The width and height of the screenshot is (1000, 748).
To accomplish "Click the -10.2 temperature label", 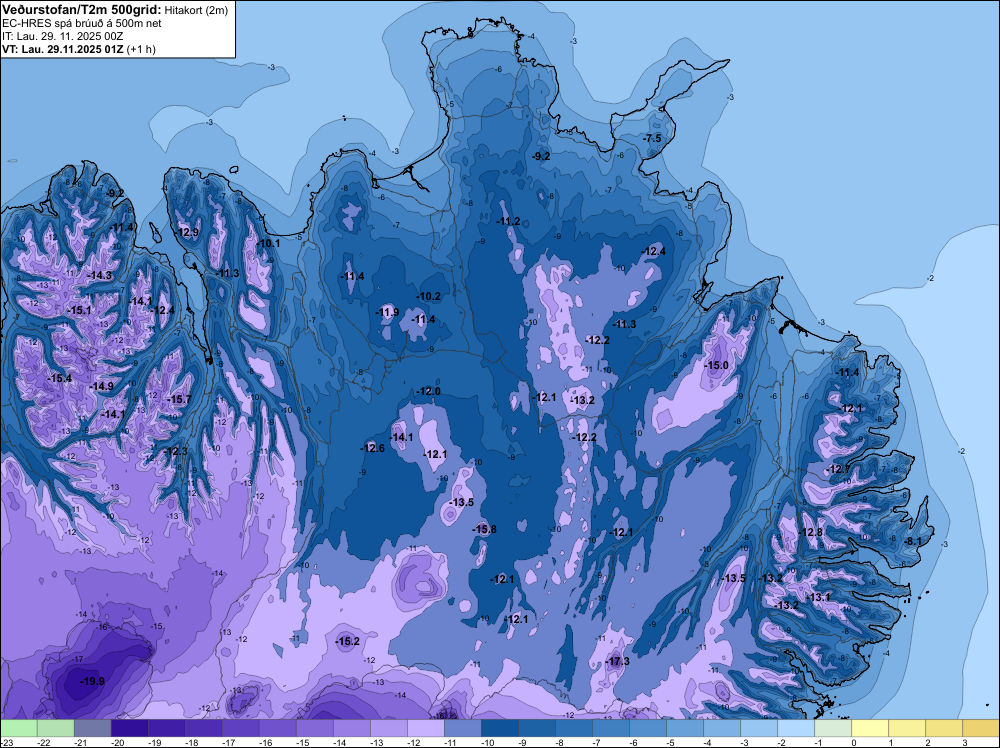I will 429,297.
